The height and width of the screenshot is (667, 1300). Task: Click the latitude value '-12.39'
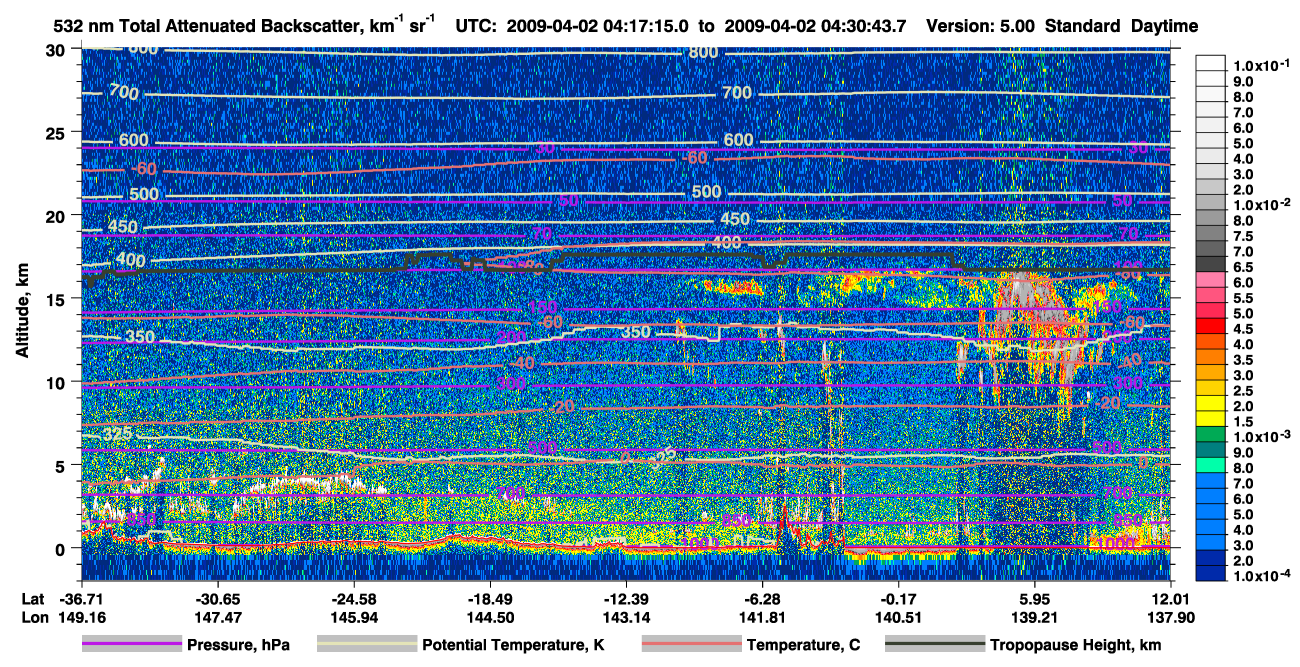coord(626,598)
